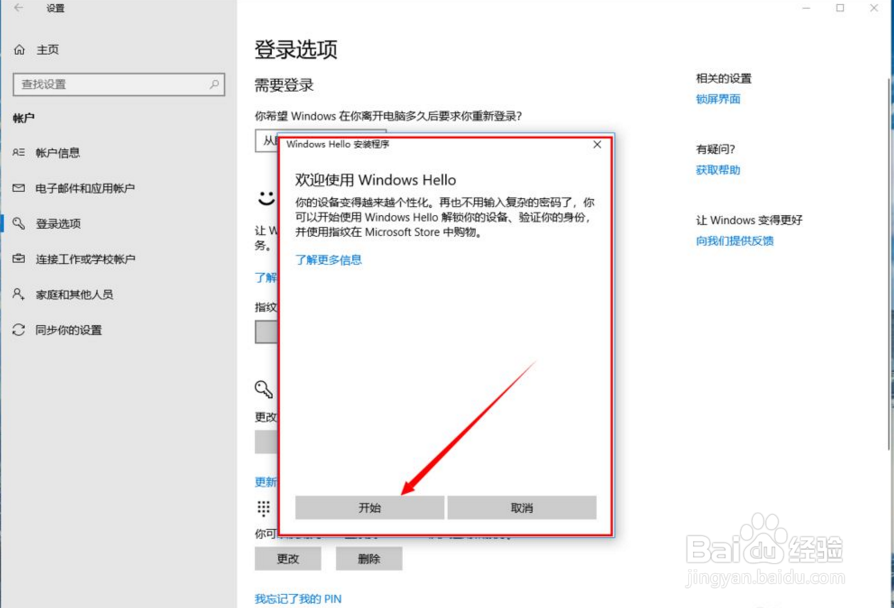Click the home icon in sidebar
This screenshot has width=894, height=608.
click(x=19, y=50)
